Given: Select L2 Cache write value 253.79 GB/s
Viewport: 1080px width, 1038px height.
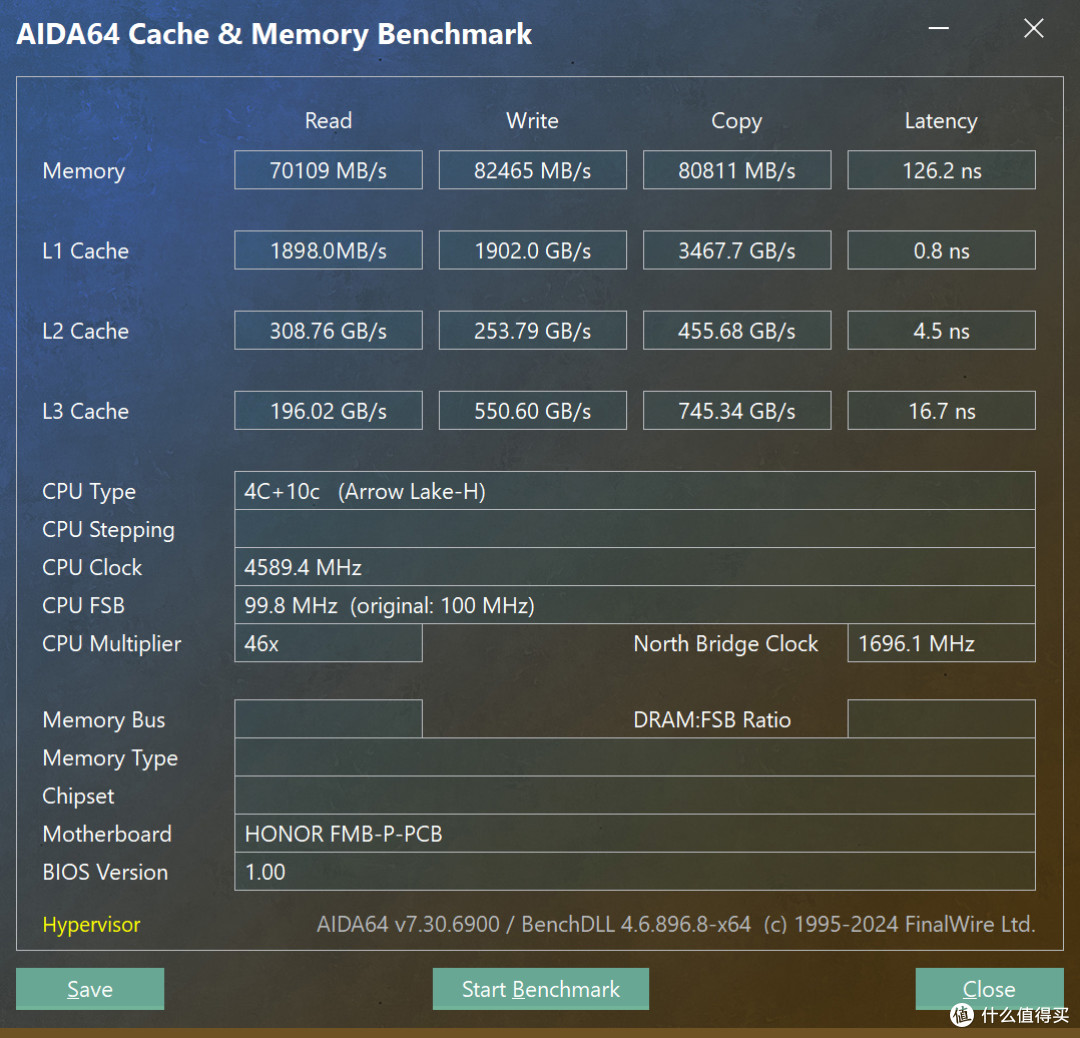Looking at the screenshot, I should (x=532, y=330).
